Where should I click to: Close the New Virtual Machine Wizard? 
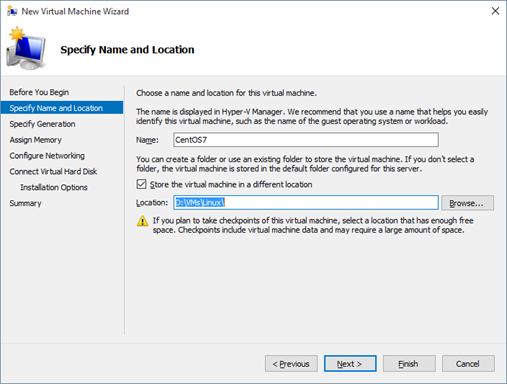495,11
